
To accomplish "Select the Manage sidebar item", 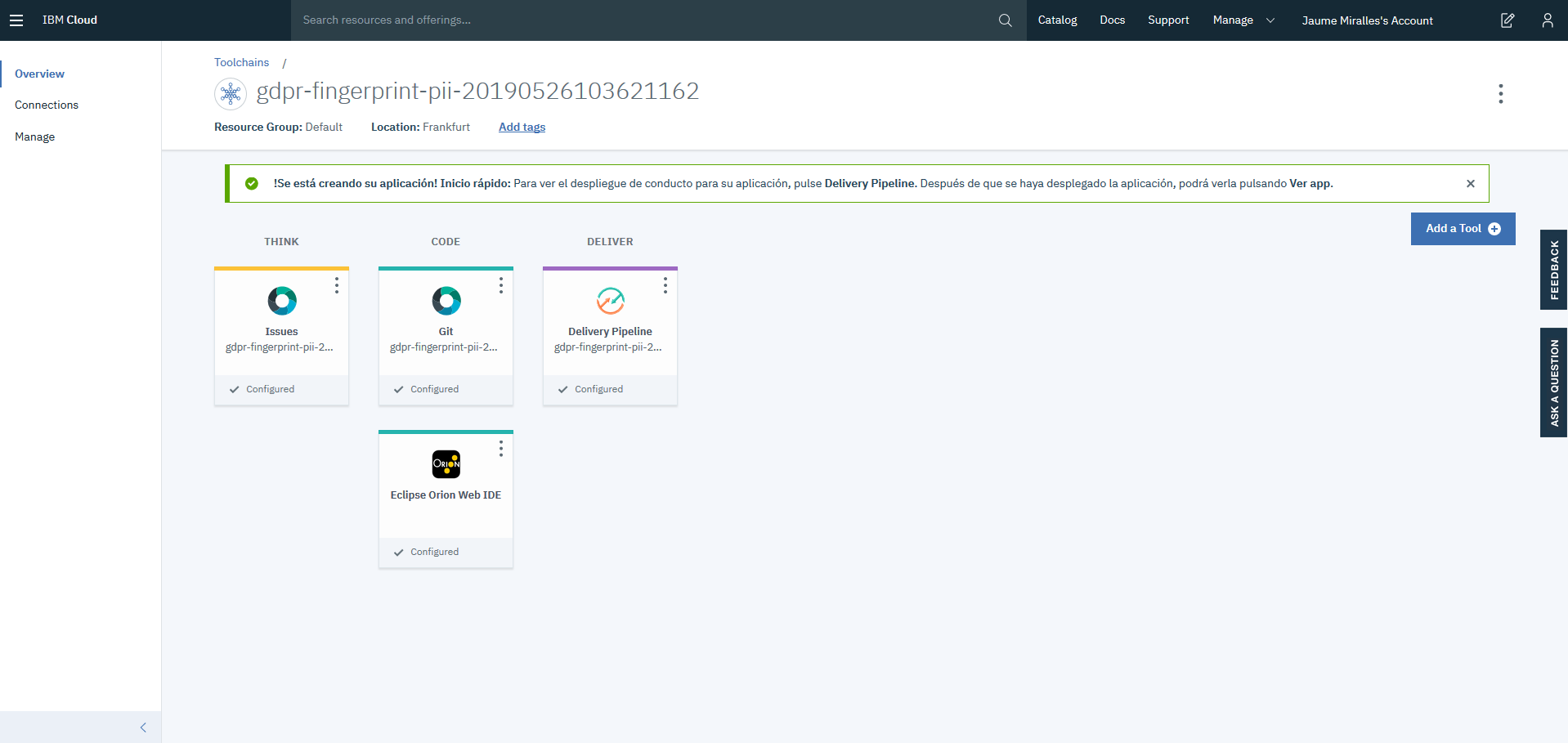I will [34, 137].
